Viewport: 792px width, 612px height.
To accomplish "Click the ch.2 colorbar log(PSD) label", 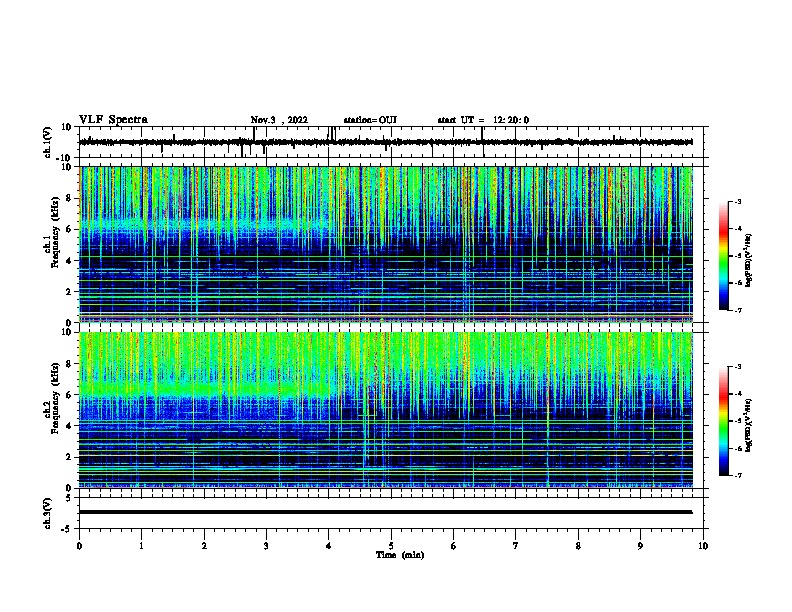I will [748, 425].
